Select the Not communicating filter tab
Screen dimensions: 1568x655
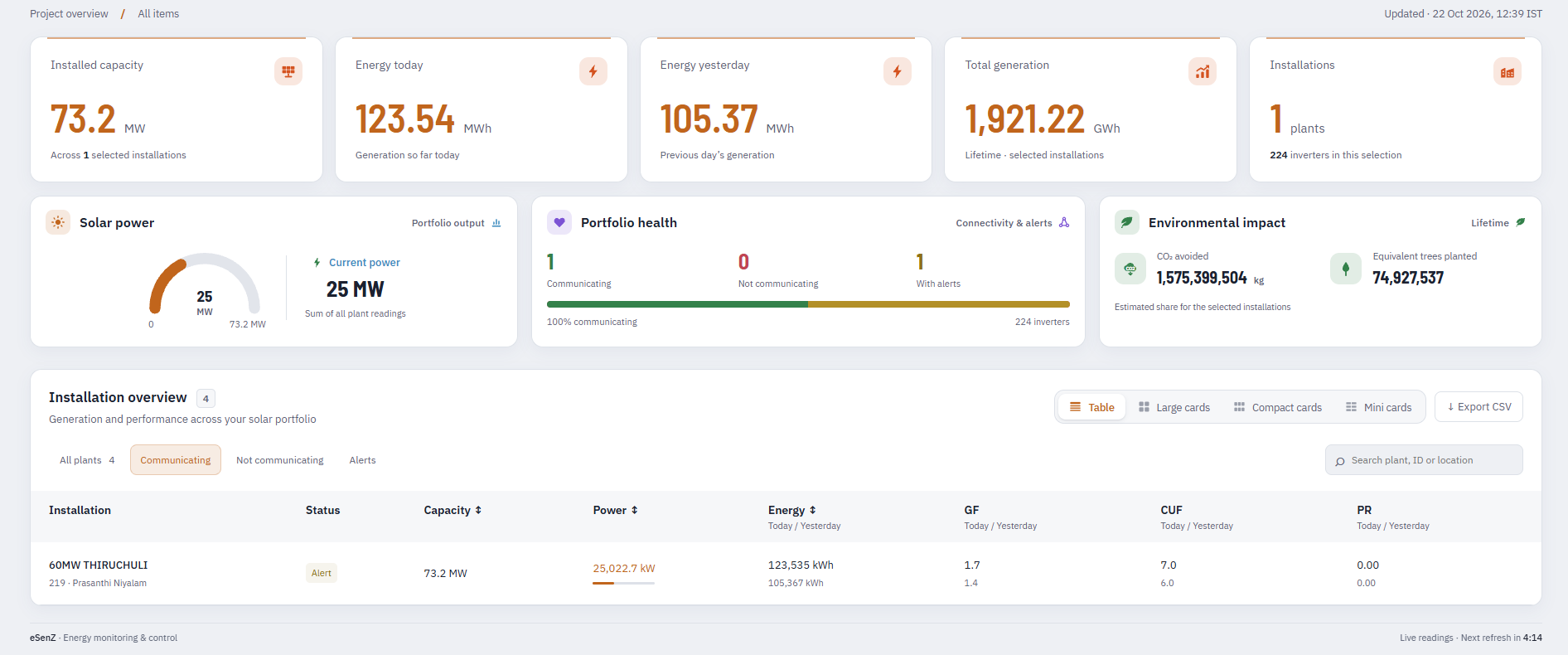click(280, 460)
